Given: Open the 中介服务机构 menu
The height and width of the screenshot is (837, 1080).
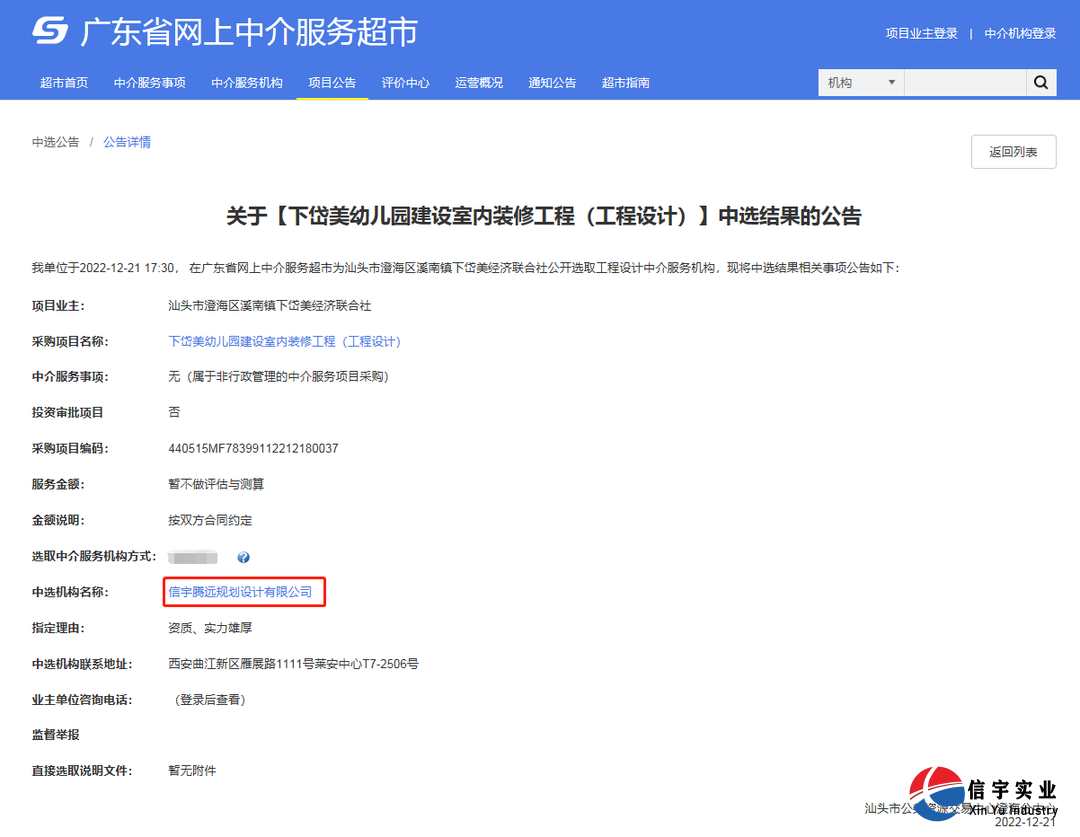Looking at the screenshot, I should pyautogui.click(x=245, y=83).
